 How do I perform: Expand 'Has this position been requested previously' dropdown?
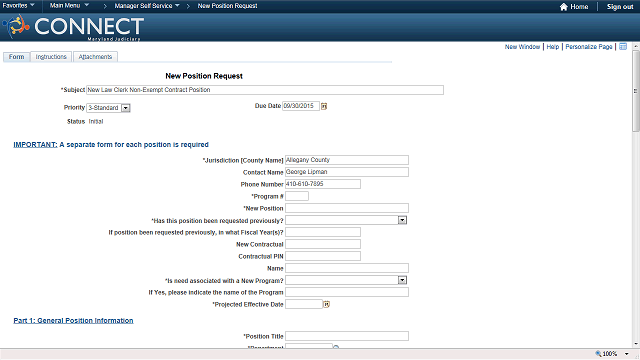(x=402, y=220)
